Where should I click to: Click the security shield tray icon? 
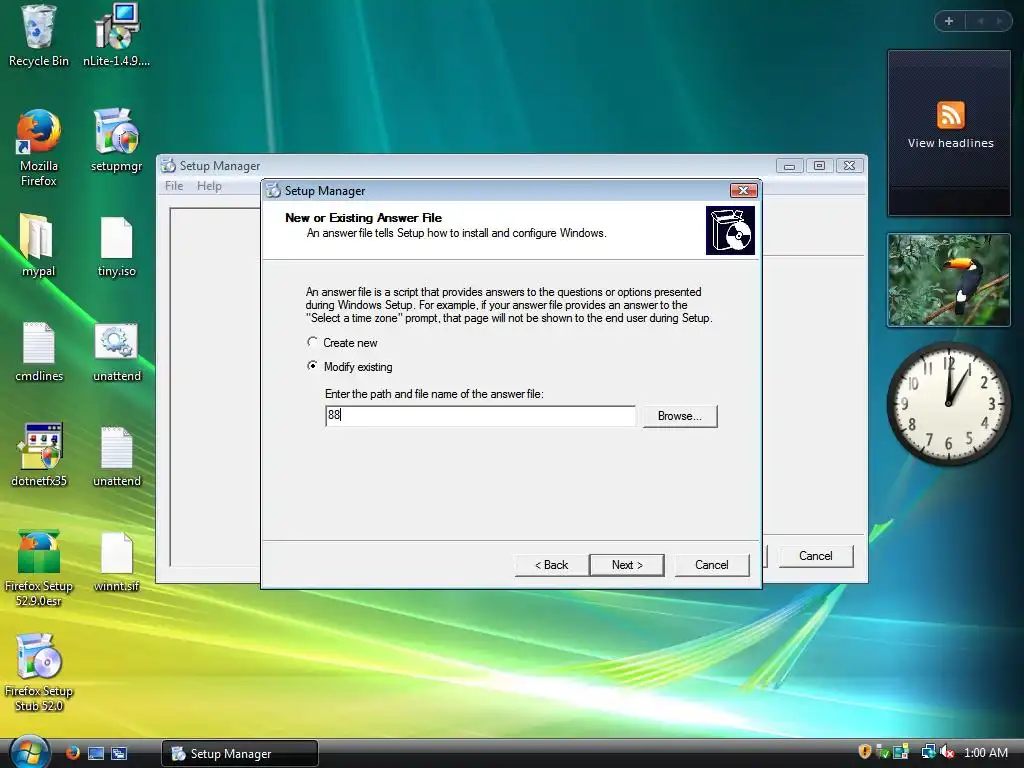pos(865,752)
